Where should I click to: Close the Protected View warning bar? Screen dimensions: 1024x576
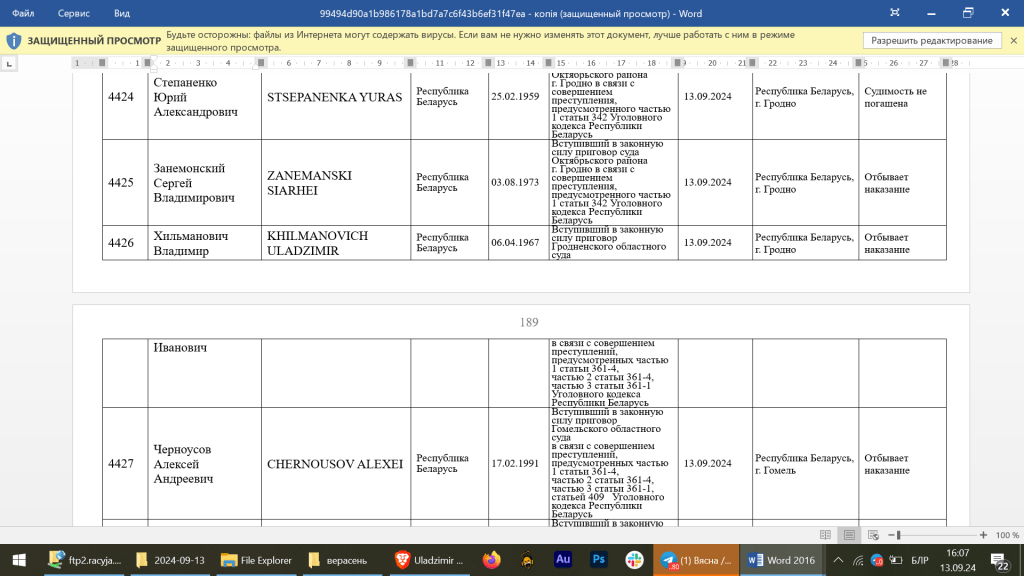tap(1013, 41)
